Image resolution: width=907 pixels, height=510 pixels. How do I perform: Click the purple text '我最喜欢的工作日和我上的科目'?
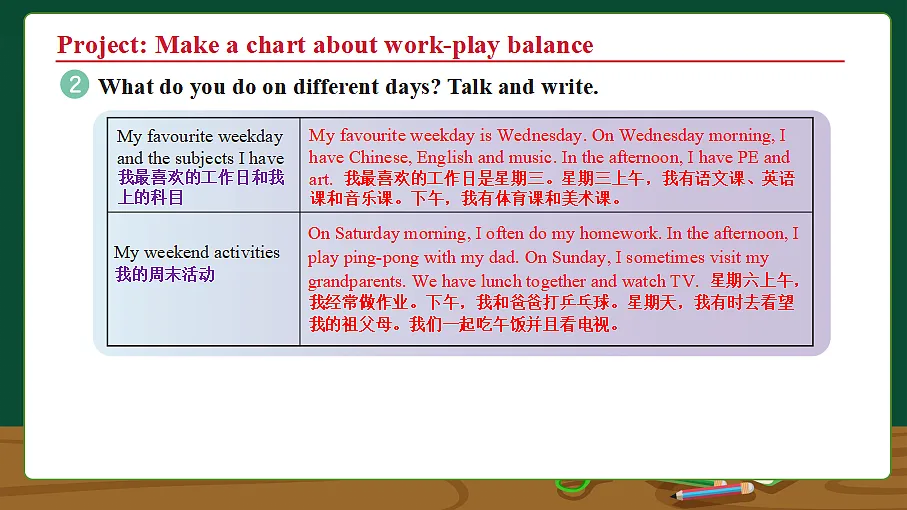pos(201,187)
